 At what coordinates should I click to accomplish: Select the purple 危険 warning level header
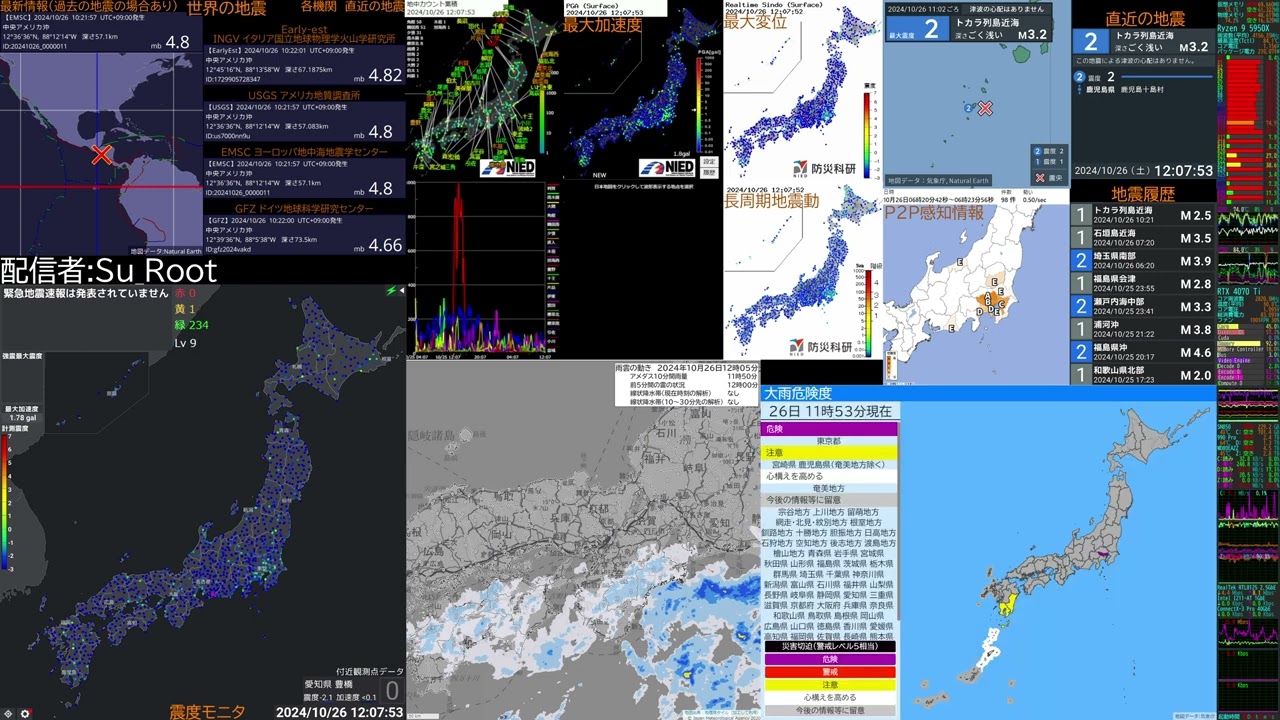(x=830, y=429)
